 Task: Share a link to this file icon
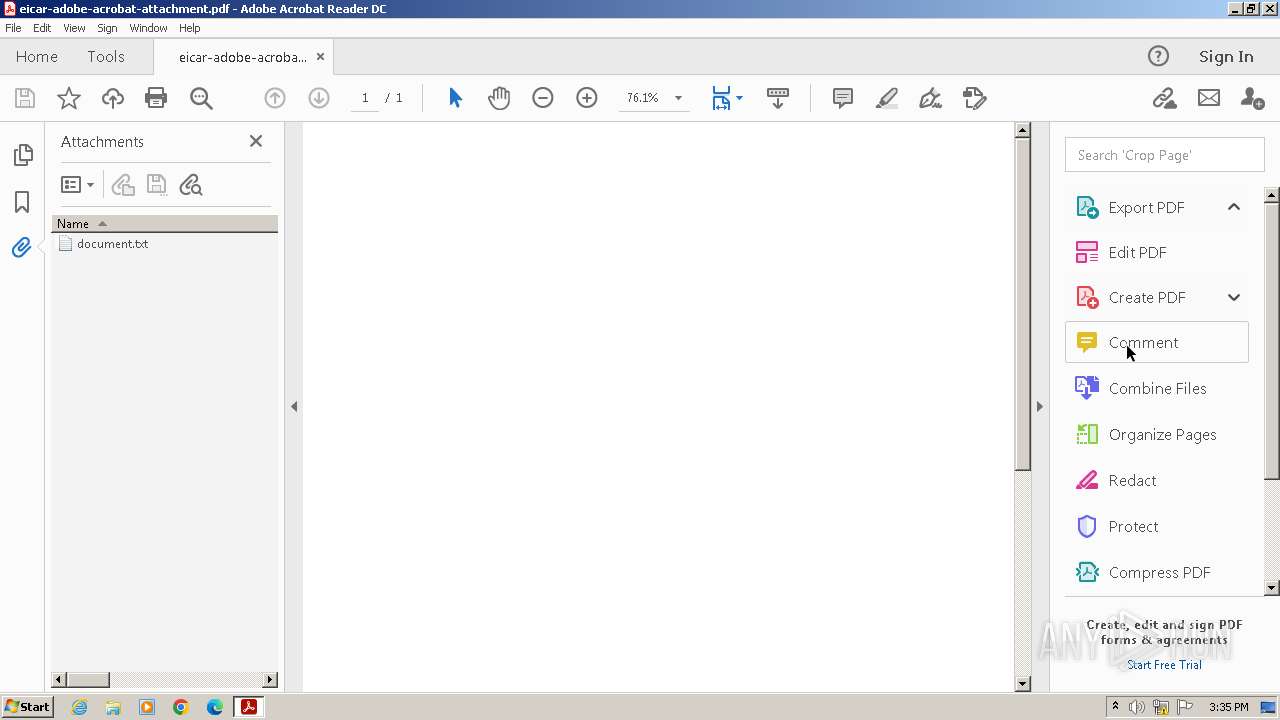tap(1164, 98)
